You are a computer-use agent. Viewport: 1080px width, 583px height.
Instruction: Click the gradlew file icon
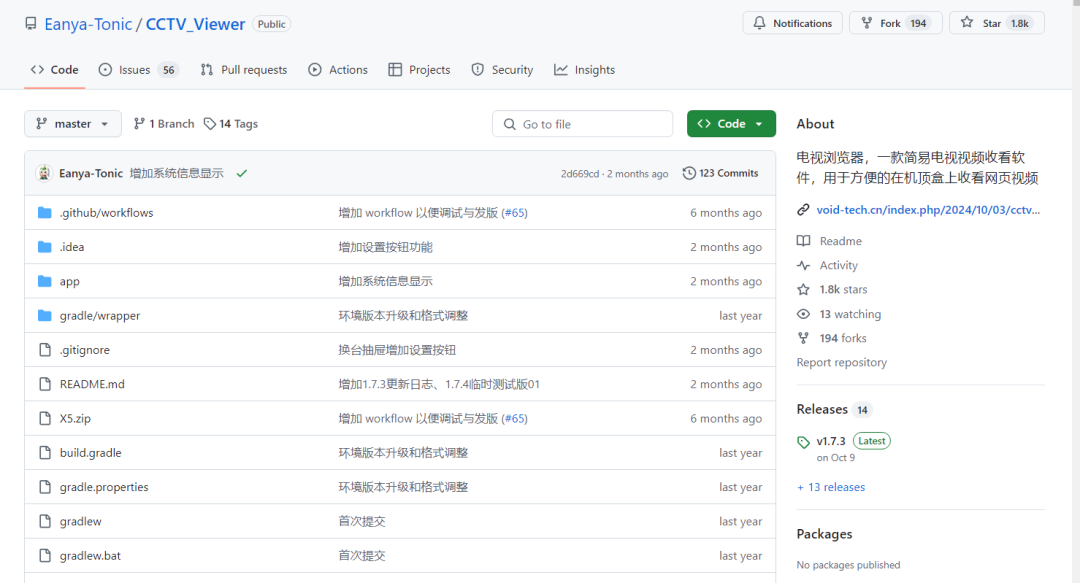(45, 521)
